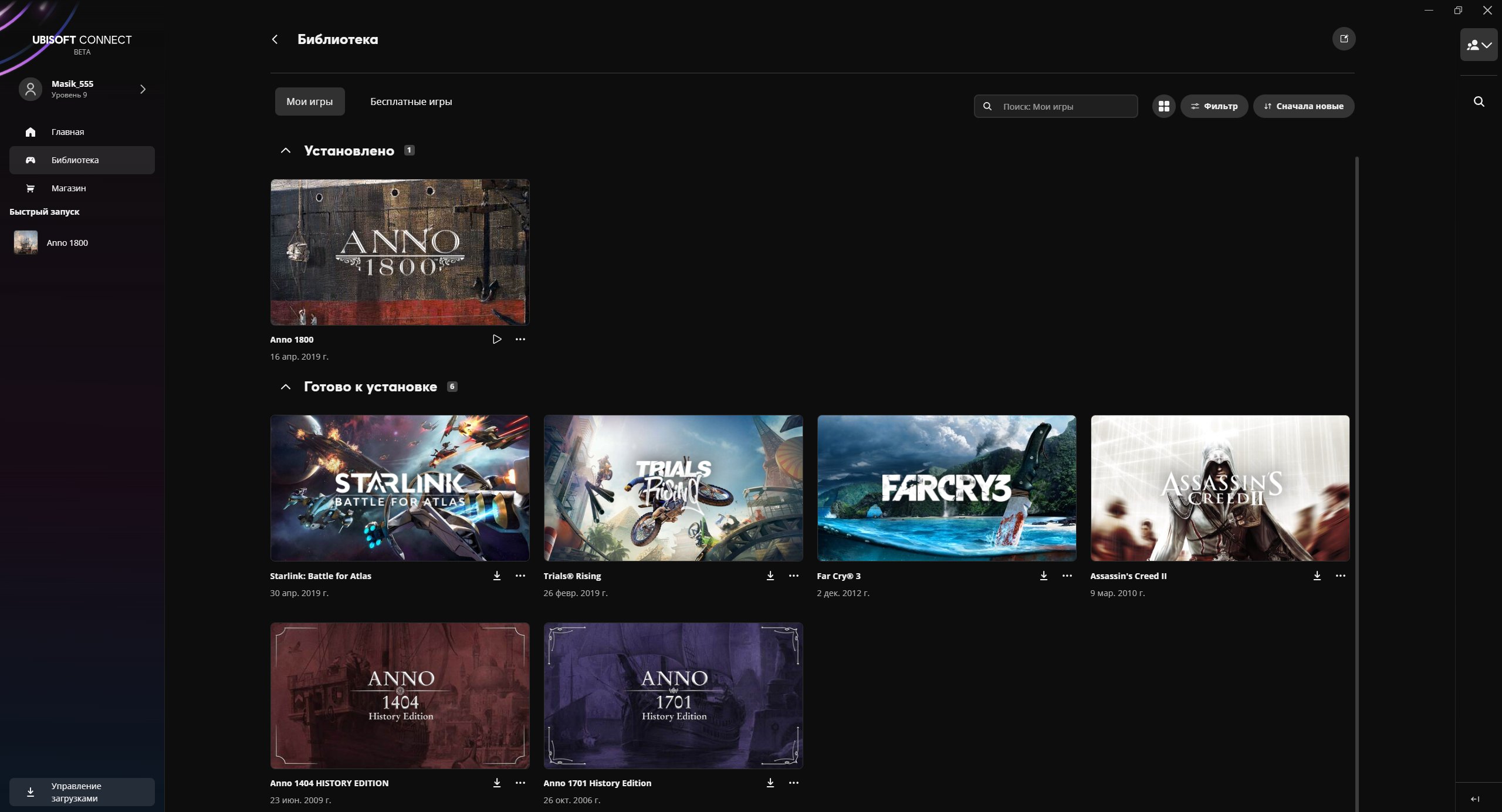This screenshot has height=812, width=1502.
Task: Download Starlink: Battle for Atlas
Action: 496,576
